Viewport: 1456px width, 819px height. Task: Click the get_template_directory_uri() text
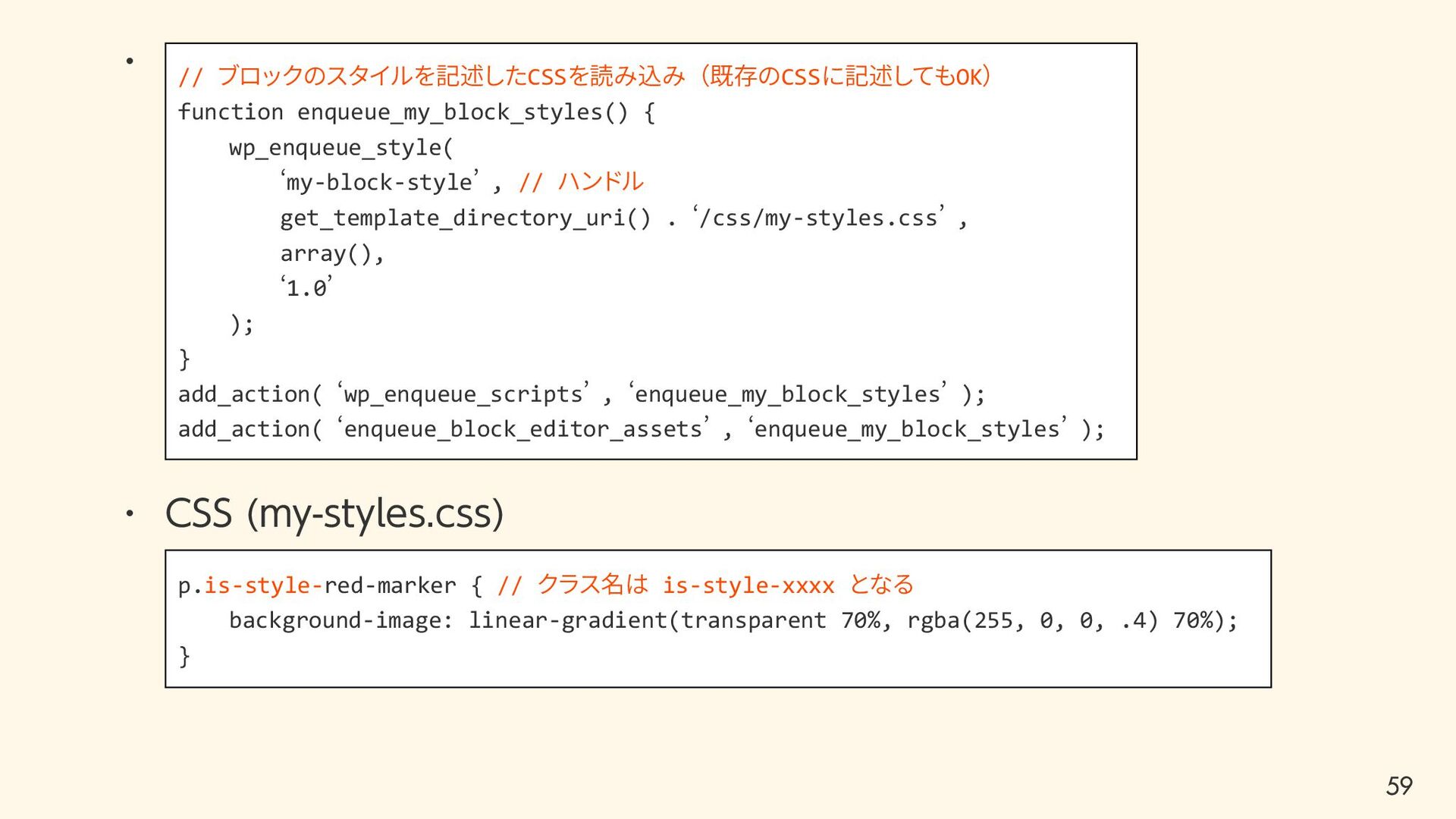tap(465, 218)
